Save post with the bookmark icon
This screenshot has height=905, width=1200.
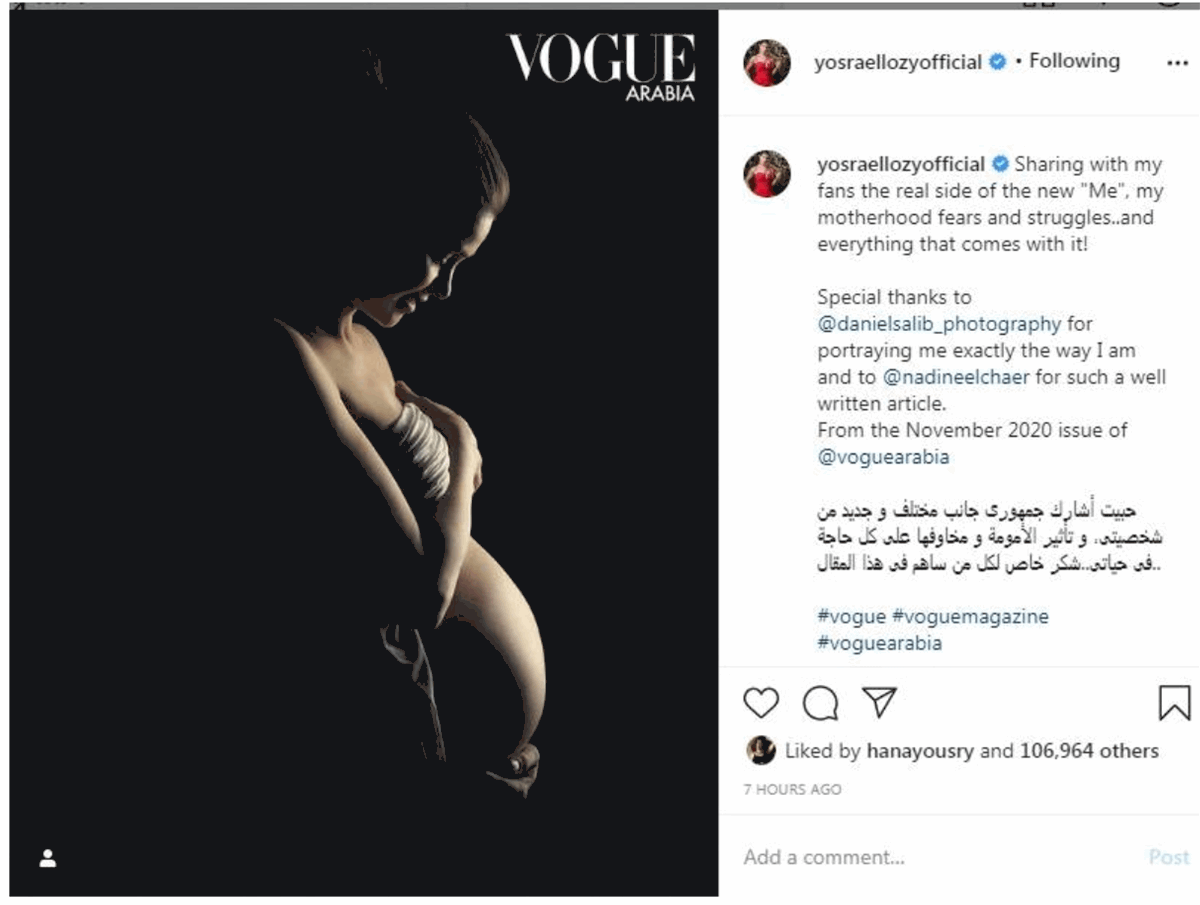[1174, 702]
